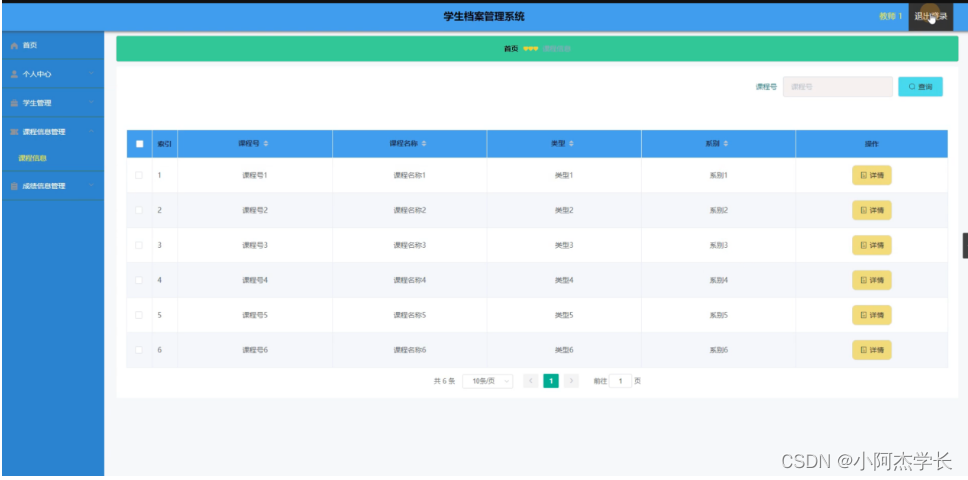Screen dimensions: 968x480
Task: Sort the table by the 类型 column arrows
Action: point(571,144)
